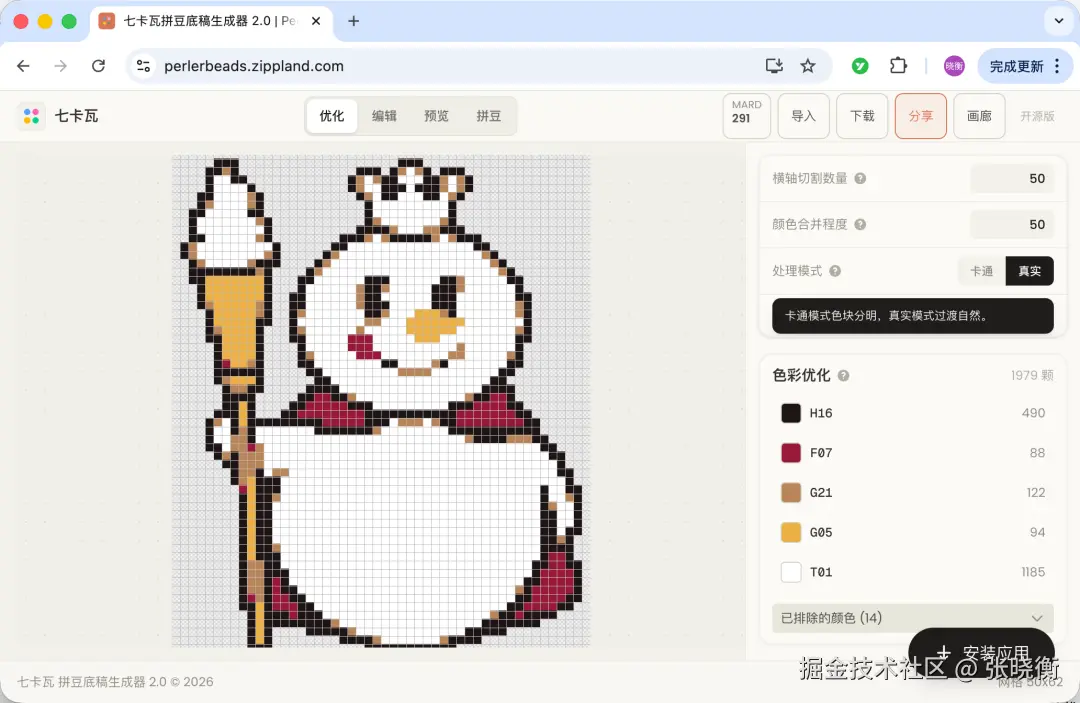Show help for 颜色合并程度

[860, 224]
